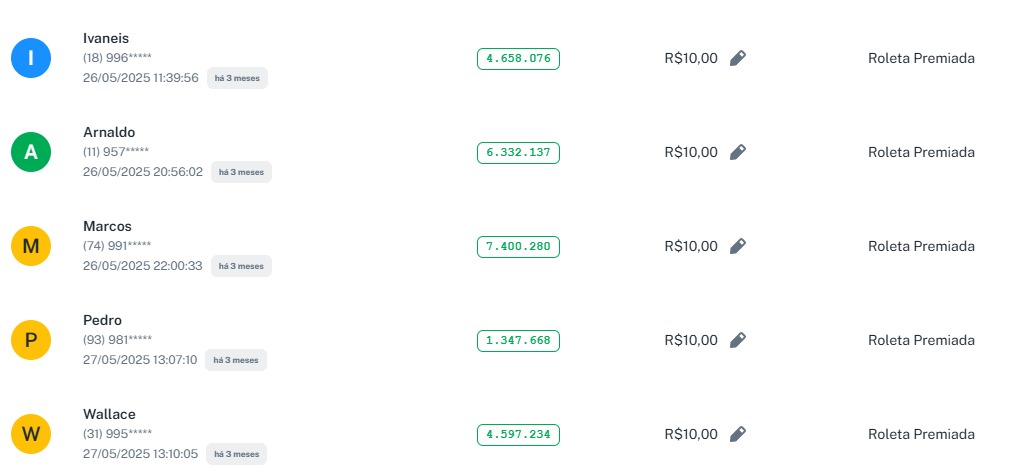Click ticket badge 4.597.234
This screenshot has height=475, width=1011.
pyautogui.click(x=518, y=435)
